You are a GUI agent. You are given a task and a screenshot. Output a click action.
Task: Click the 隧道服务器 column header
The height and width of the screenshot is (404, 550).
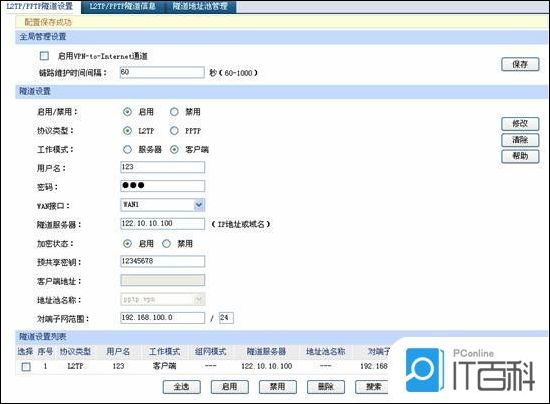[x=266, y=351]
